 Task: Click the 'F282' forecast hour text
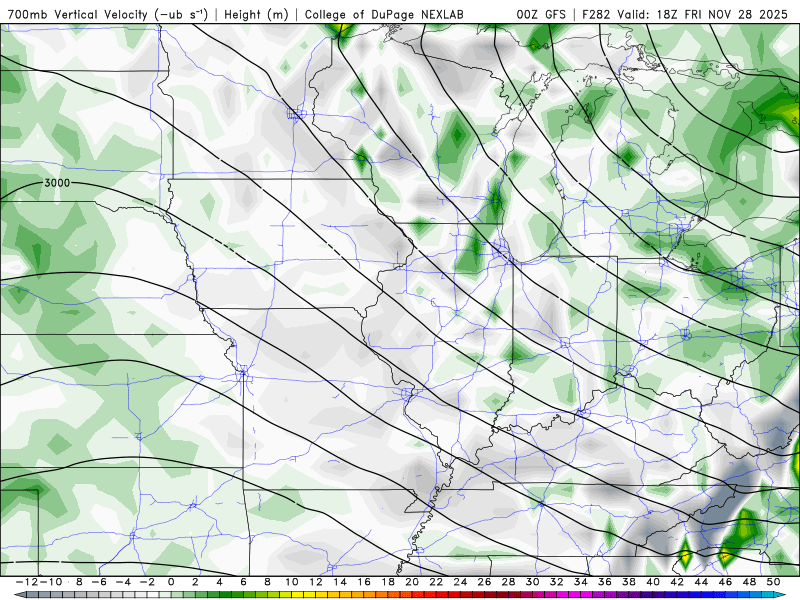tap(596, 15)
